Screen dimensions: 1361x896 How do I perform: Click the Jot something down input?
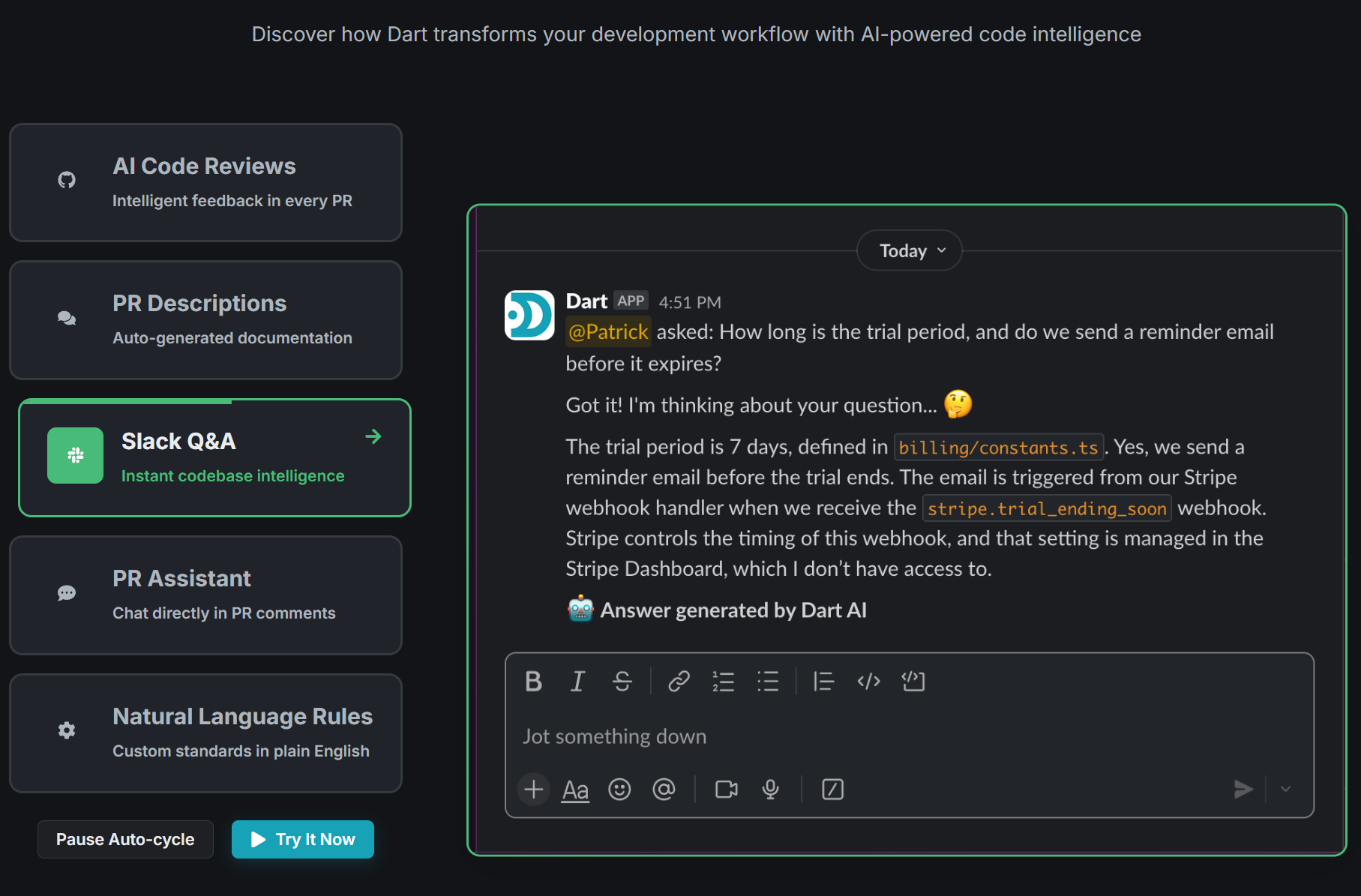pyautogui.click(x=909, y=736)
